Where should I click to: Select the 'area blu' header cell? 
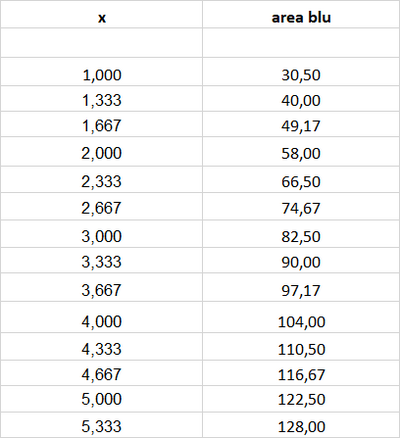click(x=301, y=14)
